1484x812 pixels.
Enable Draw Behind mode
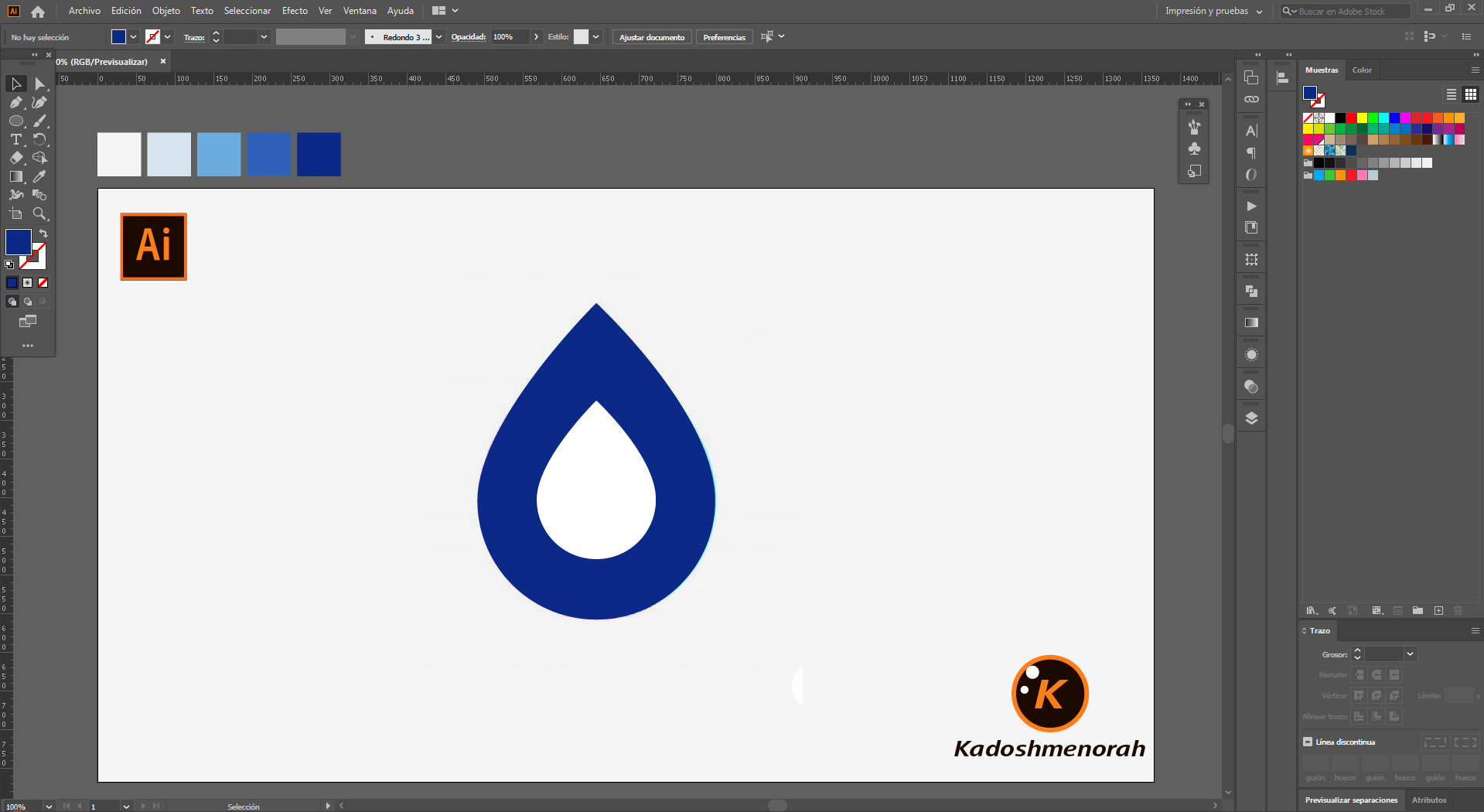tap(28, 302)
